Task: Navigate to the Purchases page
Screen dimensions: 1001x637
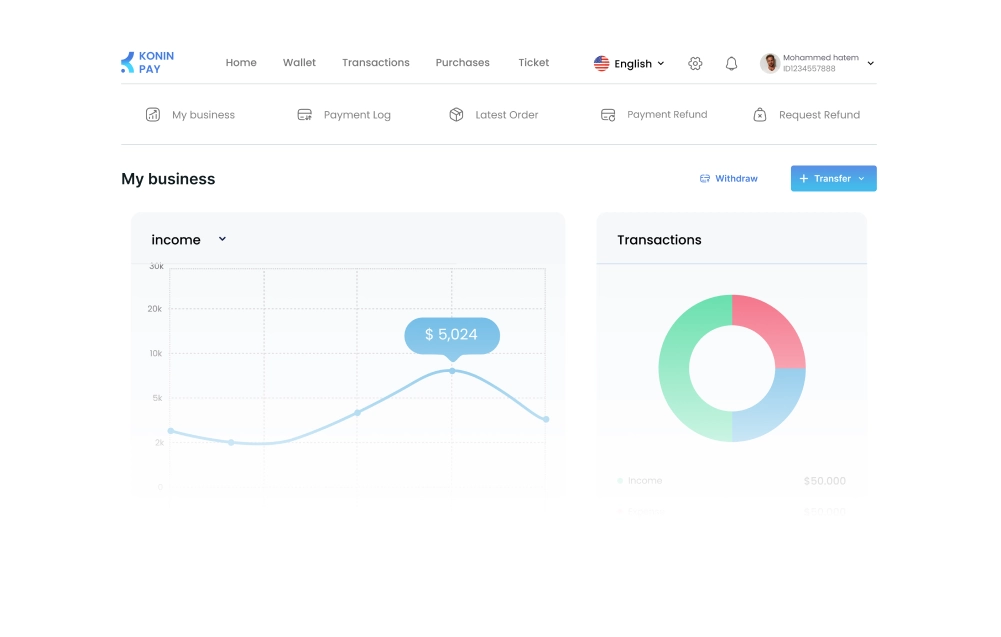Action: tap(462, 62)
